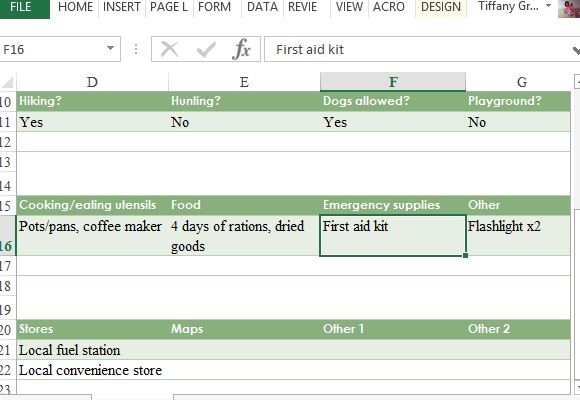Viewport: 580px width, 400px height.
Task: Open the PAGE L layout tab
Action: [x=169, y=7]
